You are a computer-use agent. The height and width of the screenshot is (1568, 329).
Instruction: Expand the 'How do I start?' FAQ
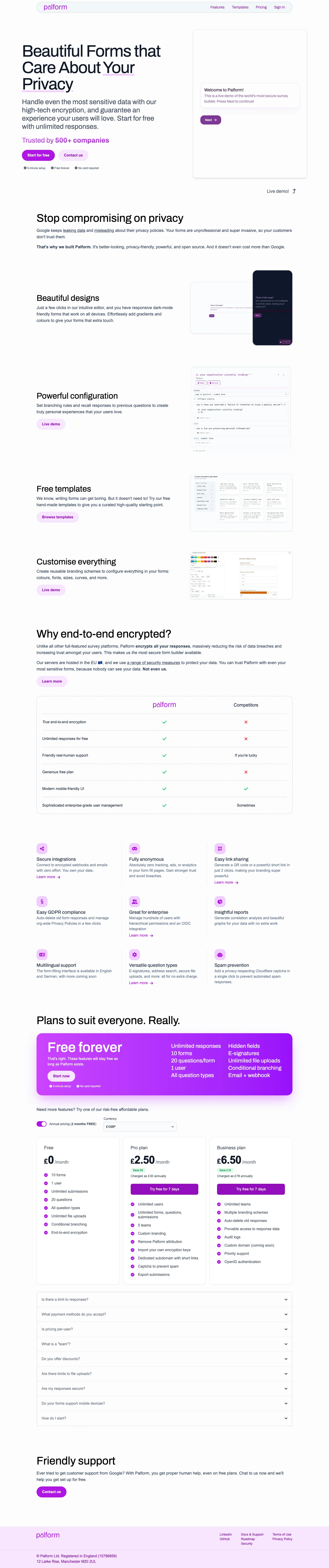pyautogui.click(x=164, y=1418)
